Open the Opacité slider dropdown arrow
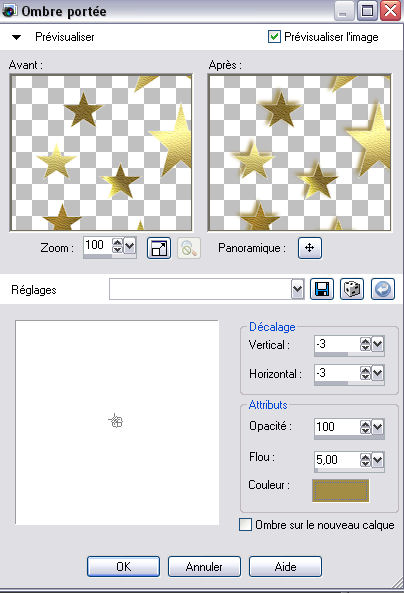The width and height of the screenshot is (404, 593). click(378, 427)
